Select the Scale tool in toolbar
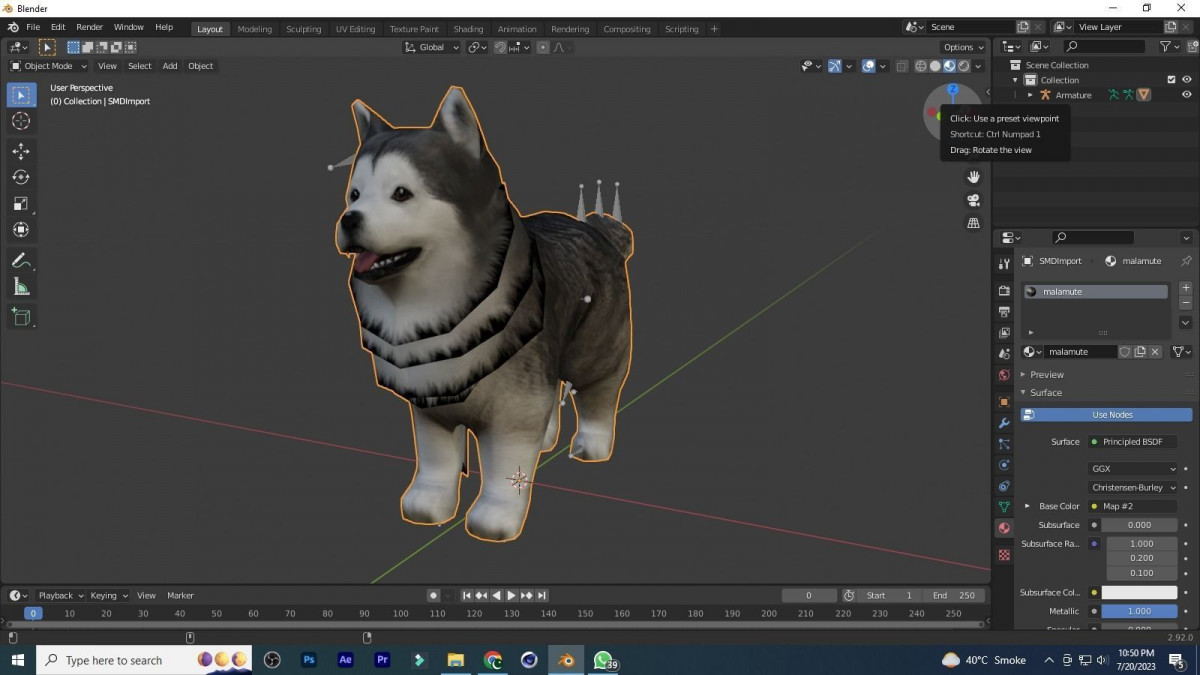 [21, 204]
